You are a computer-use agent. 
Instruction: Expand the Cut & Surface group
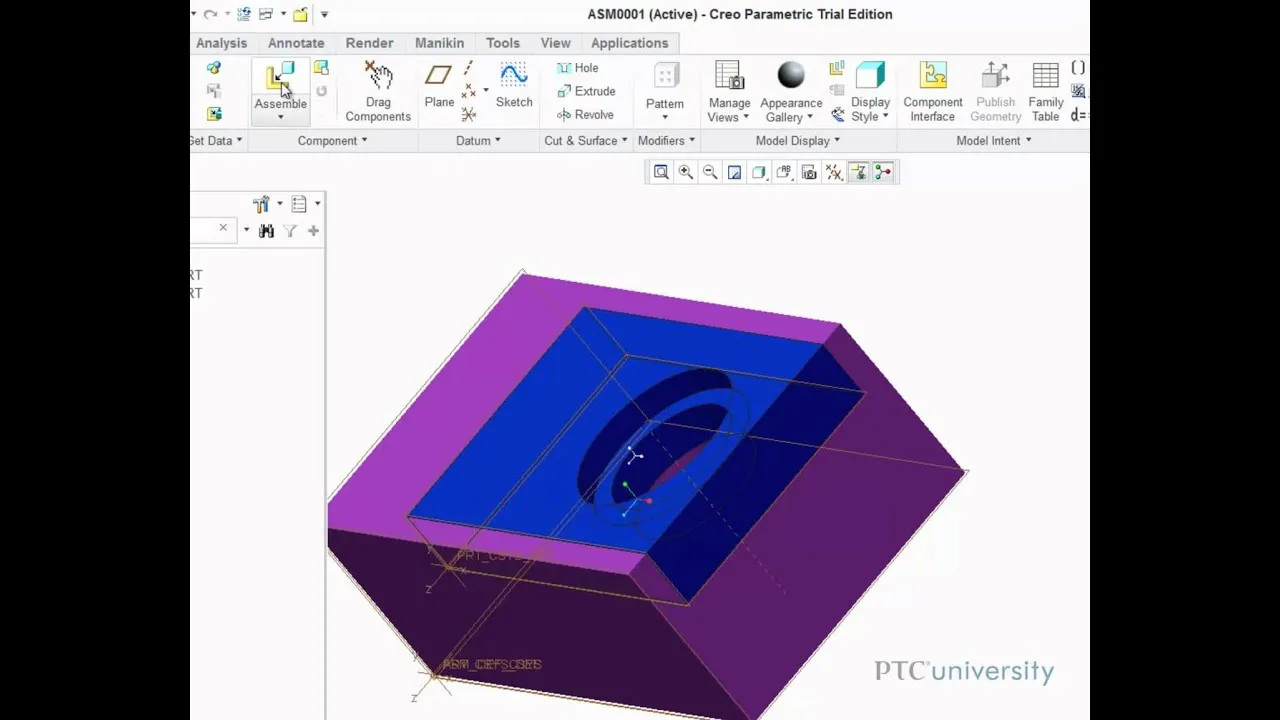[x=586, y=141]
